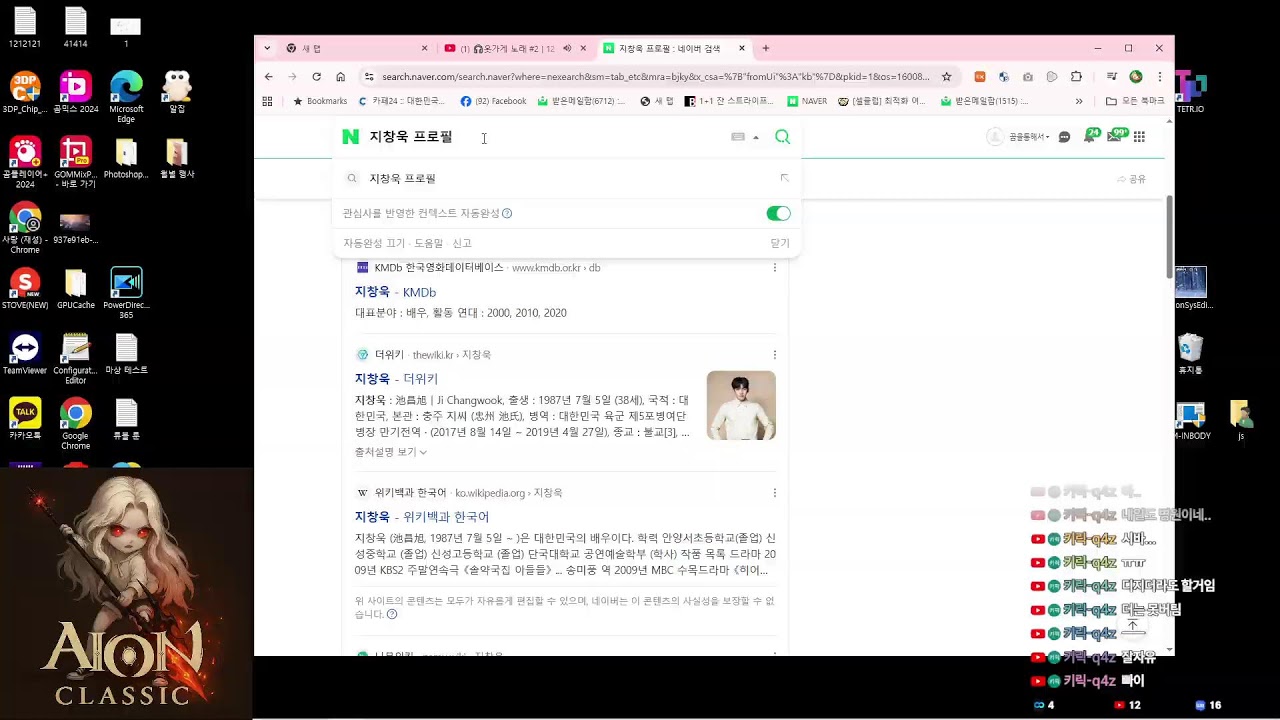Screen dimensions: 1280x720
Task: Open Chrome extensions puzzle icon
Action: point(1076,76)
